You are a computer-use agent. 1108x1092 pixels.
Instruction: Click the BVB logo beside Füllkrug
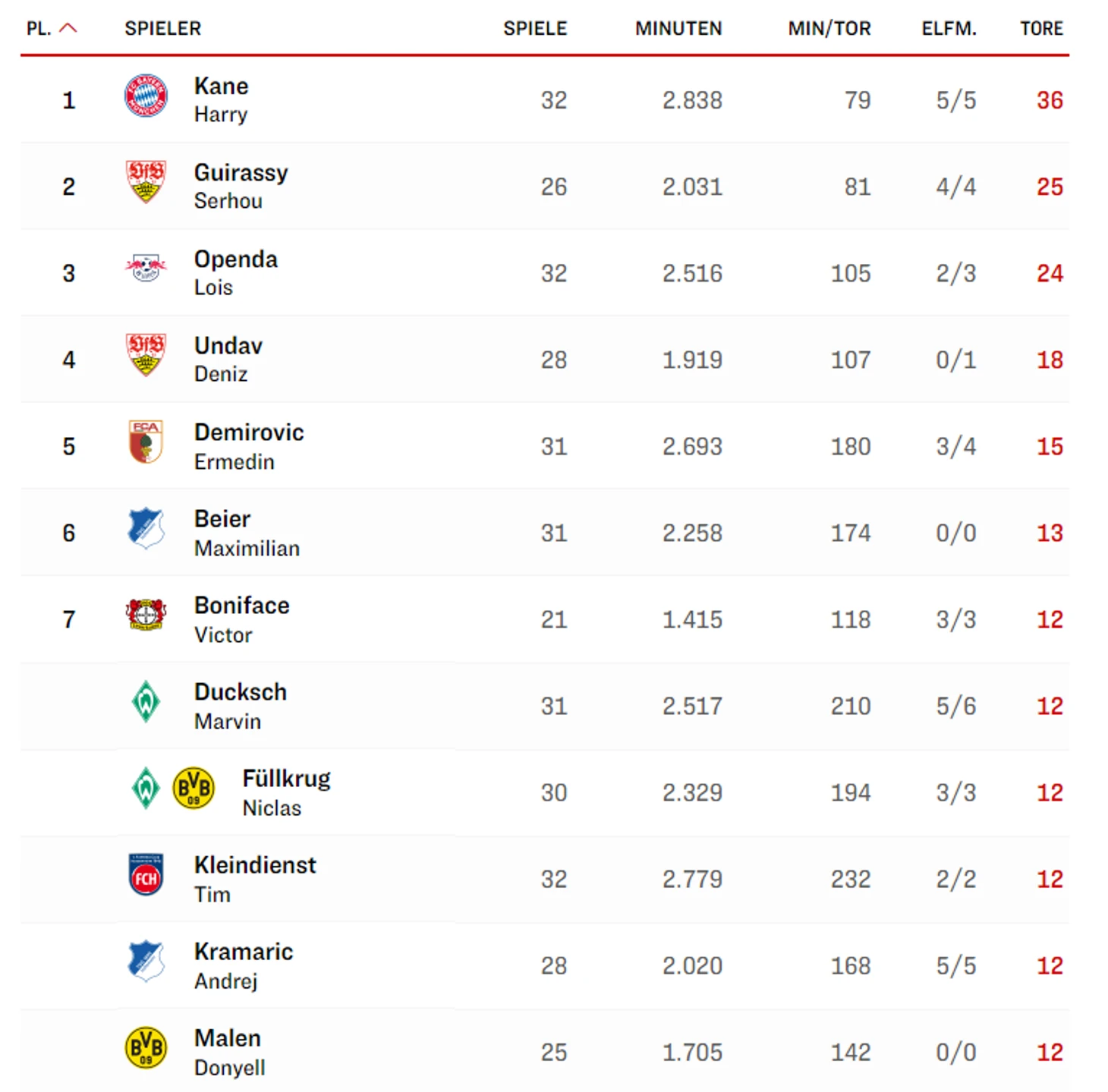[194, 788]
